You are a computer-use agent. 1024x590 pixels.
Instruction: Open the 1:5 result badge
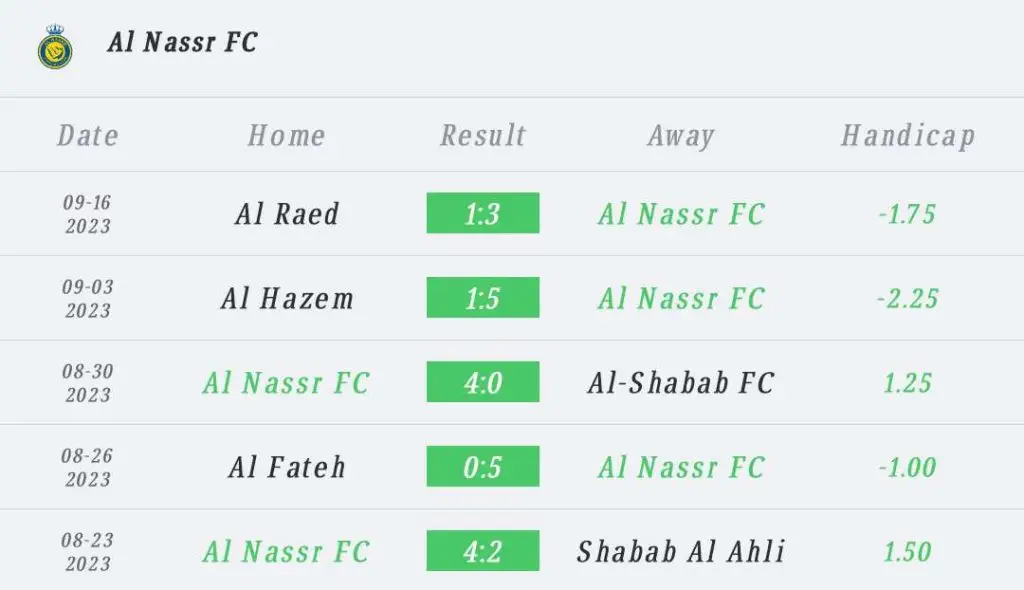point(483,297)
